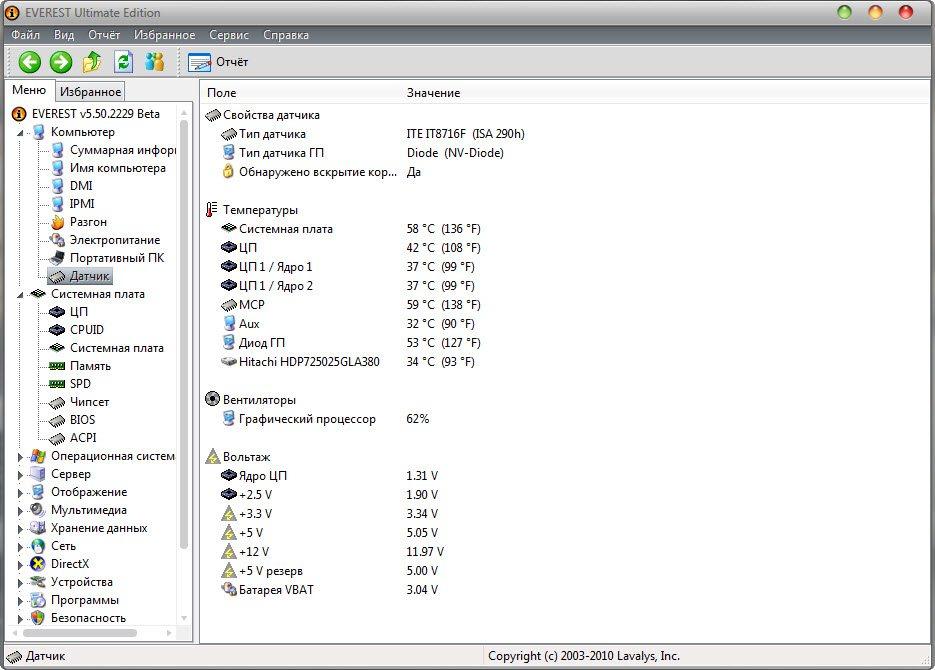Click the Безопасность shield icon
The image size is (935, 670).
point(38,618)
